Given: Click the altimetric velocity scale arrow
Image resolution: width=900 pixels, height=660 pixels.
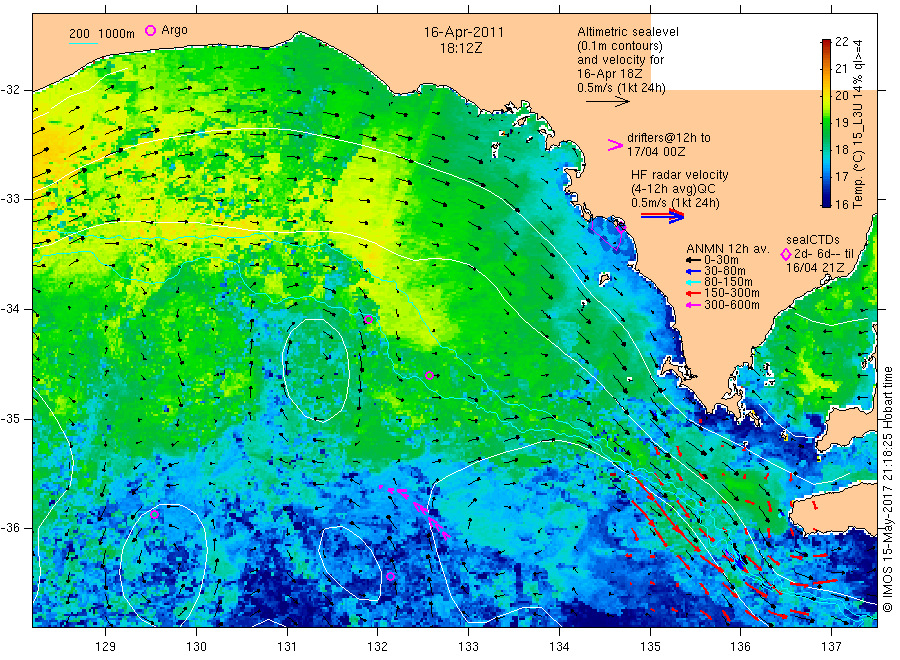Looking at the screenshot, I should 608,102.
